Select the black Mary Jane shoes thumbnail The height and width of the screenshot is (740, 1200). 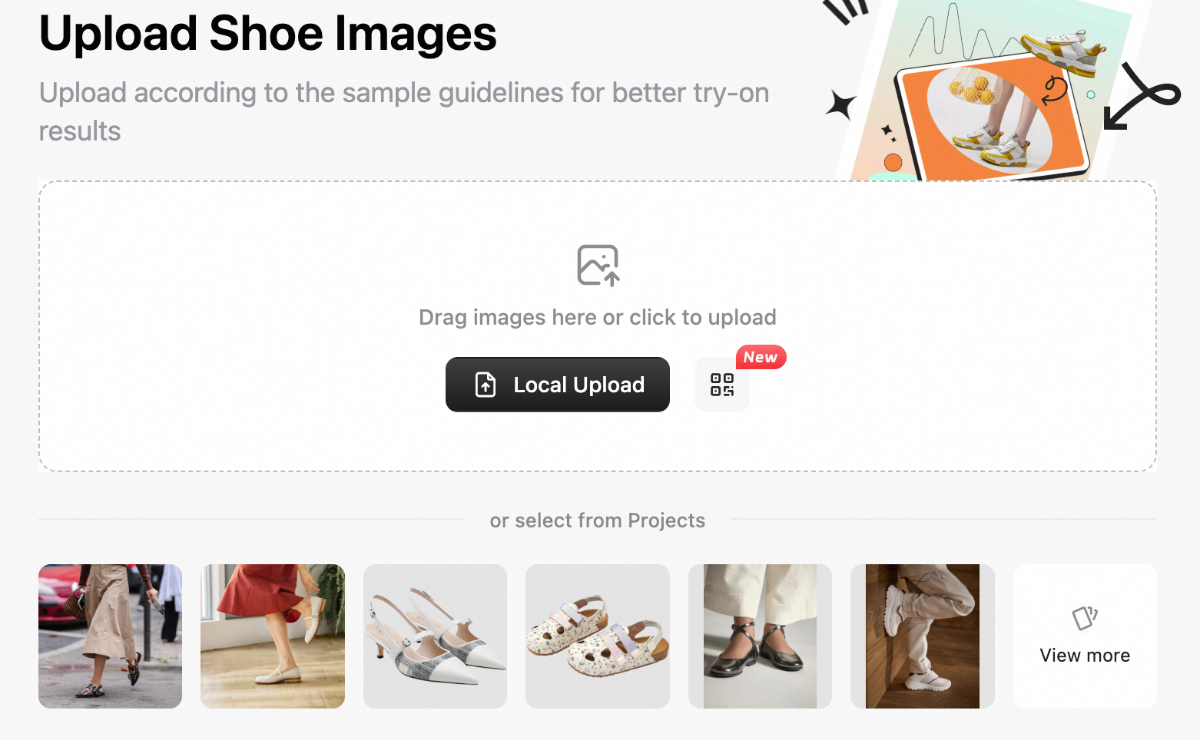(x=760, y=636)
